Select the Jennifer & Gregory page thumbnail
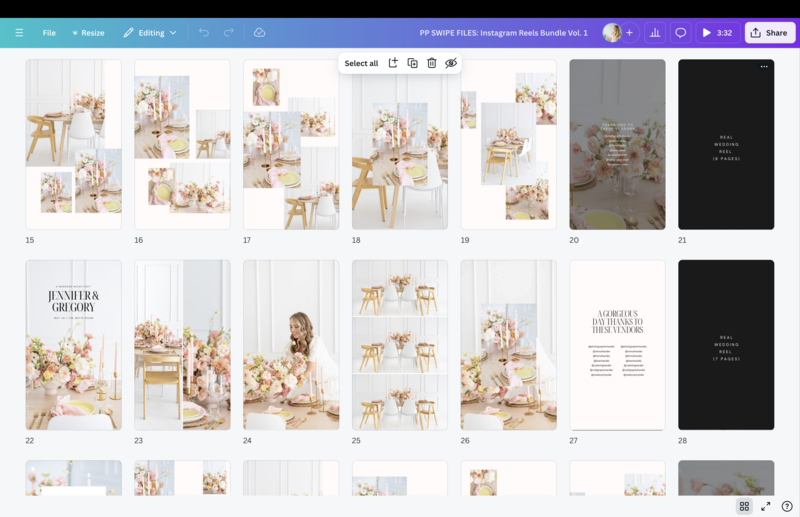Image resolution: width=800 pixels, height=517 pixels. coord(74,345)
